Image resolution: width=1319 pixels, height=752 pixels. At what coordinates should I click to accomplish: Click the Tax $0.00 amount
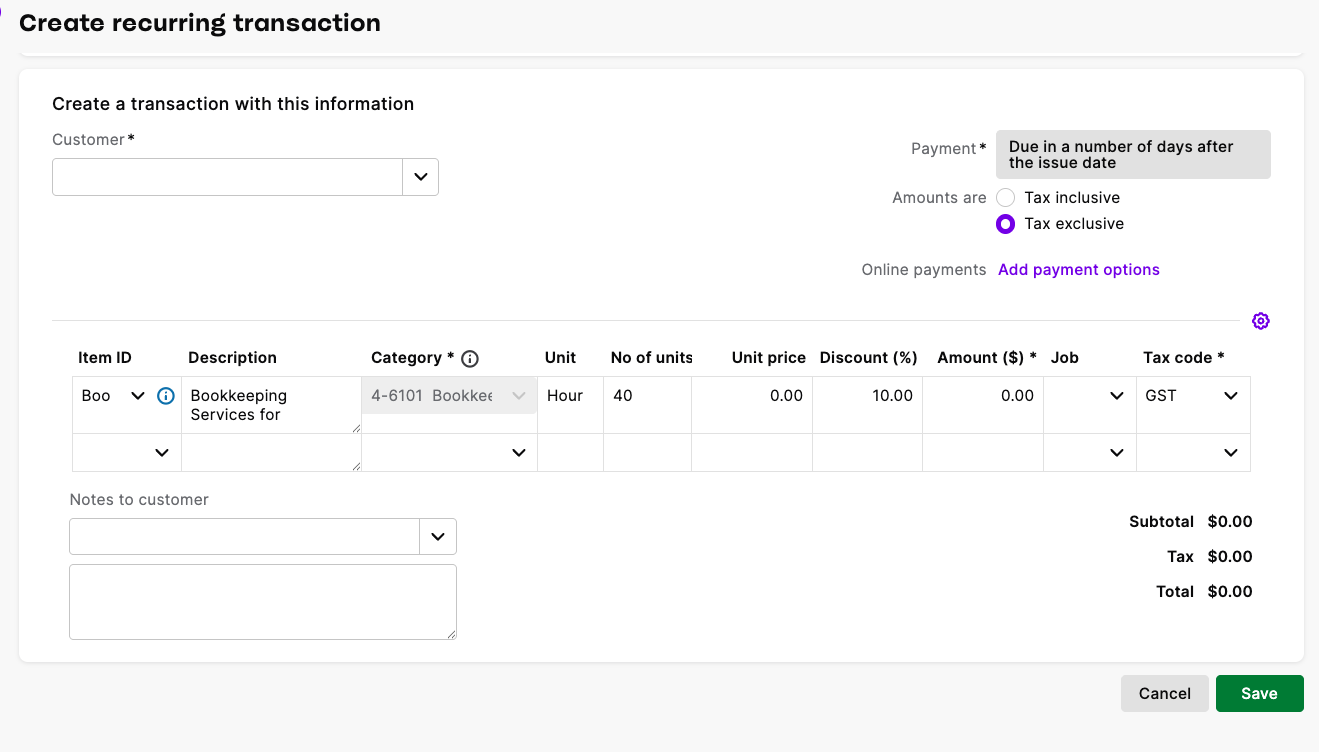point(1230,557)
